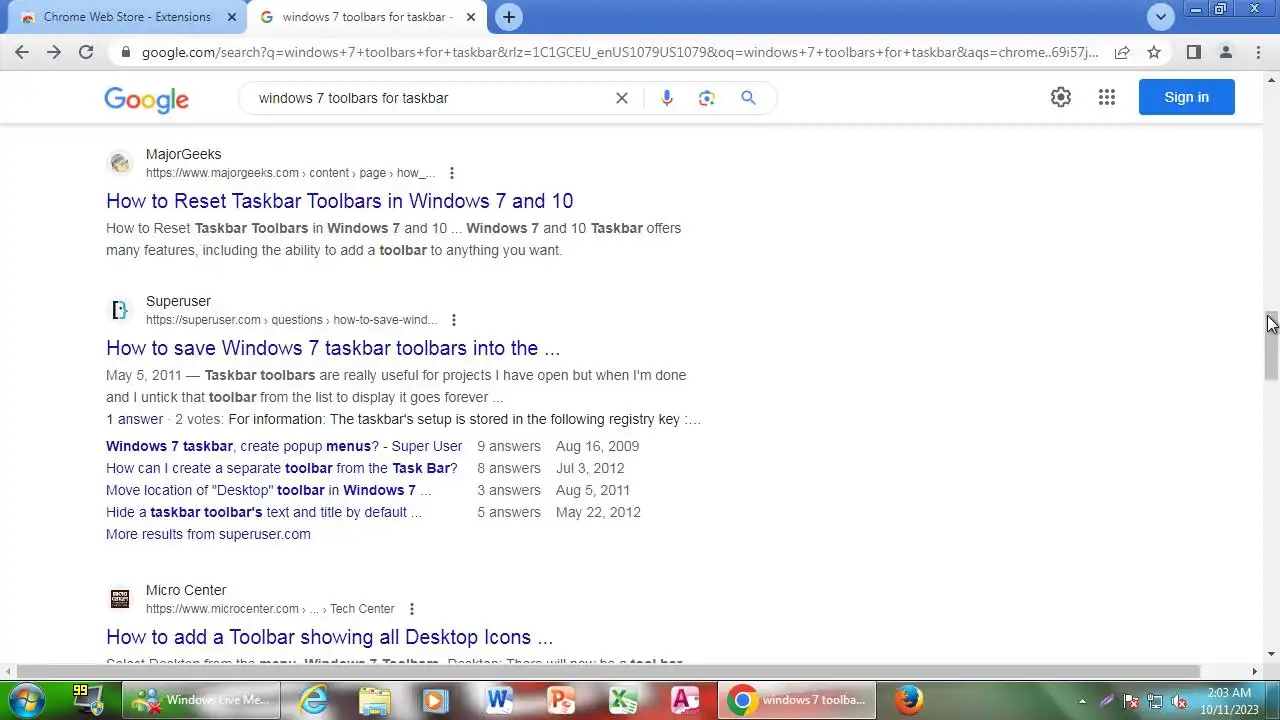Show hidden system tray icons
This screenshot has height=720, width=1280.
(1082, 701)
